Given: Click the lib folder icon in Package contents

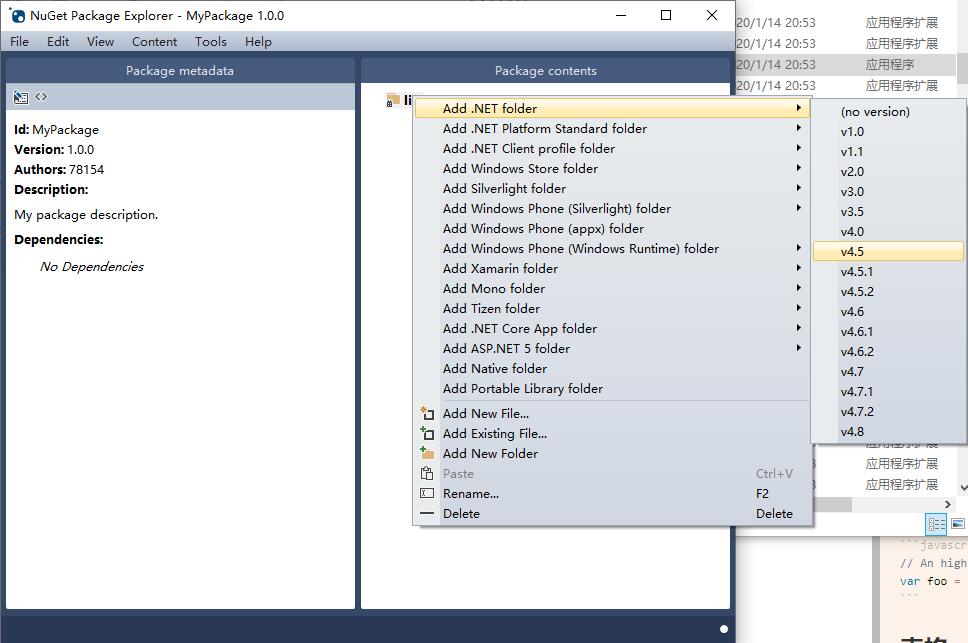Looking at the screenshot, I should (393, 99).
